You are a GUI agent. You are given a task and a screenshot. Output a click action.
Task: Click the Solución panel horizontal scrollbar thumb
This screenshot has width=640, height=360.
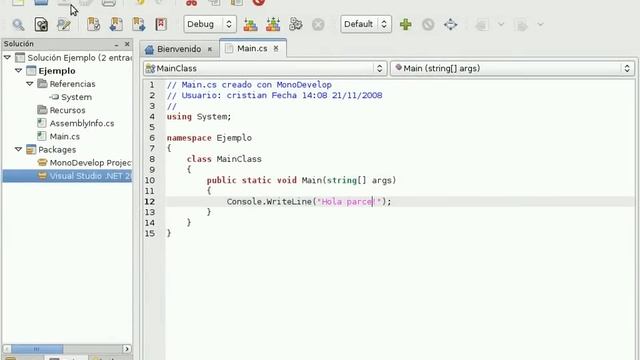[37, 349]
